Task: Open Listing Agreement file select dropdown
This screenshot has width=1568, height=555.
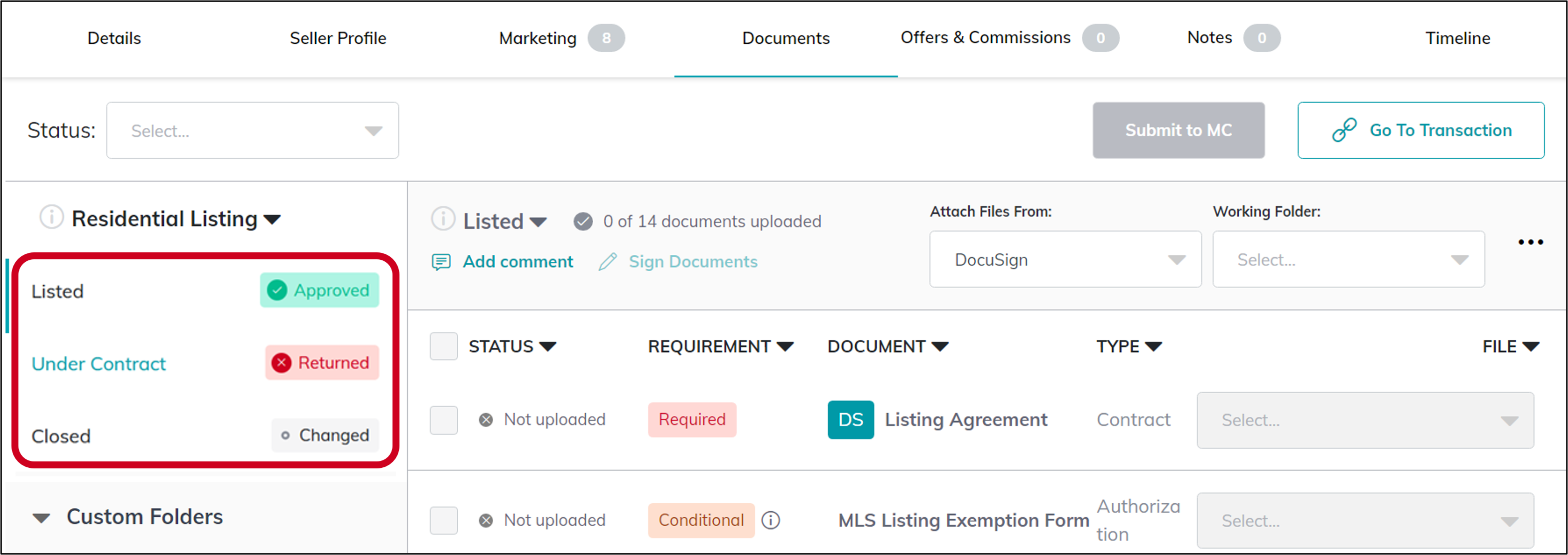Action: pos(1365,420)
